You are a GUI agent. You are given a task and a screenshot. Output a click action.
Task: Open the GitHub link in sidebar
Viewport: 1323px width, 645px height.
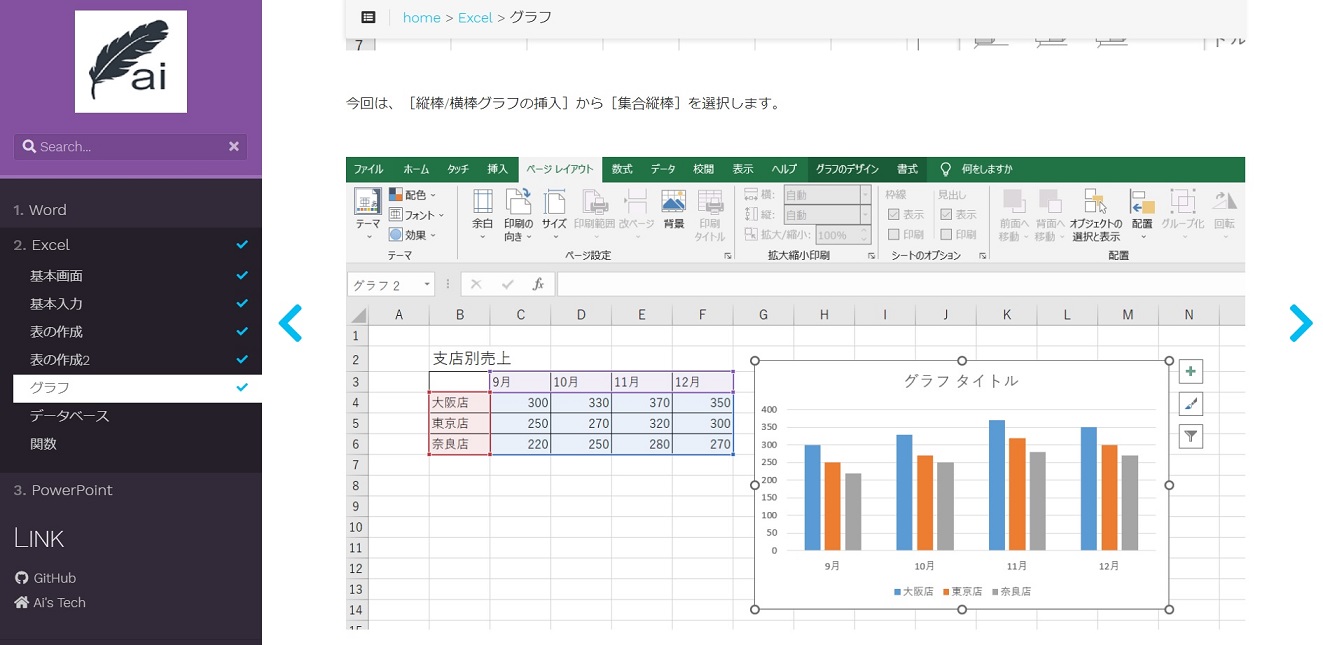(46, 578)
